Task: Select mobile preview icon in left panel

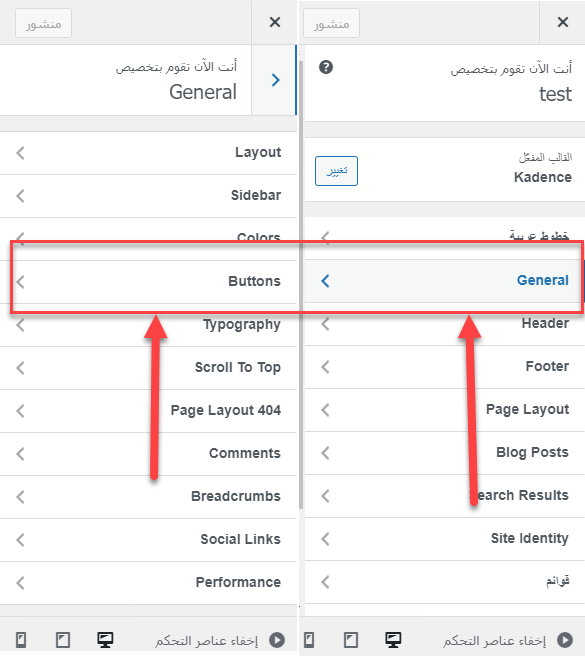Action: [21, 640]
